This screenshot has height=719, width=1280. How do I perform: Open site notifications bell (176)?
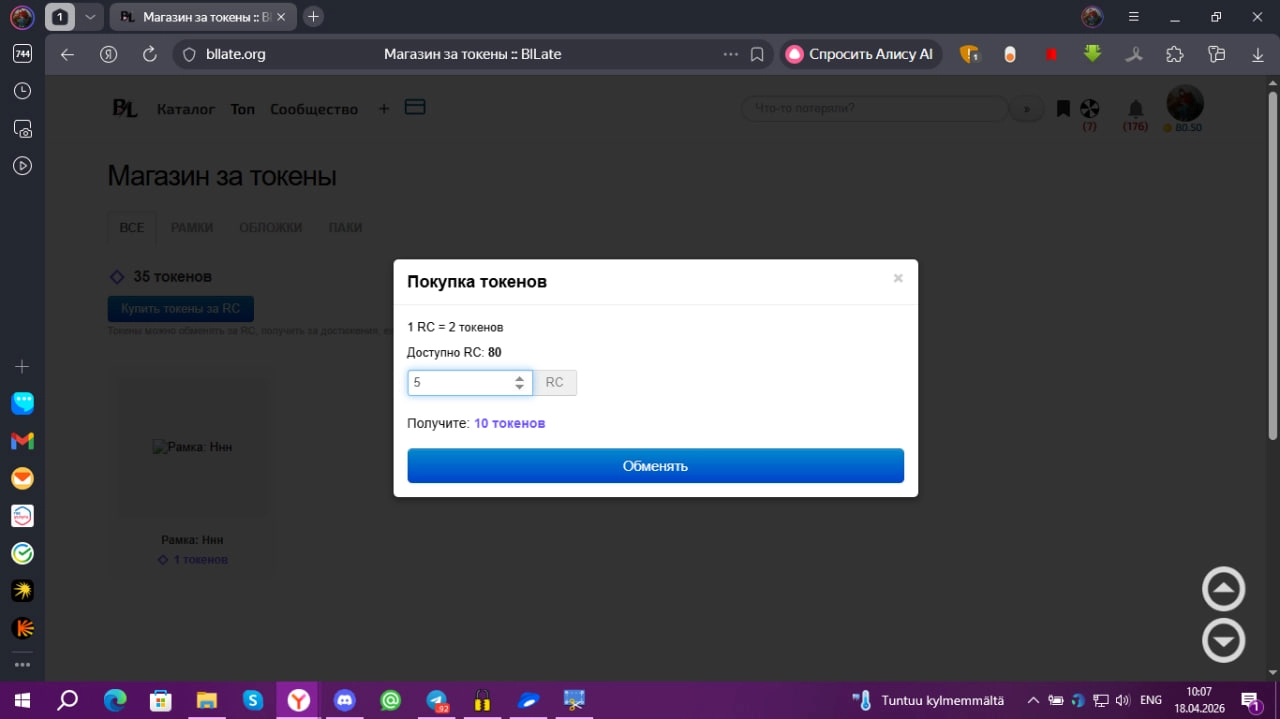(1135, 108)
